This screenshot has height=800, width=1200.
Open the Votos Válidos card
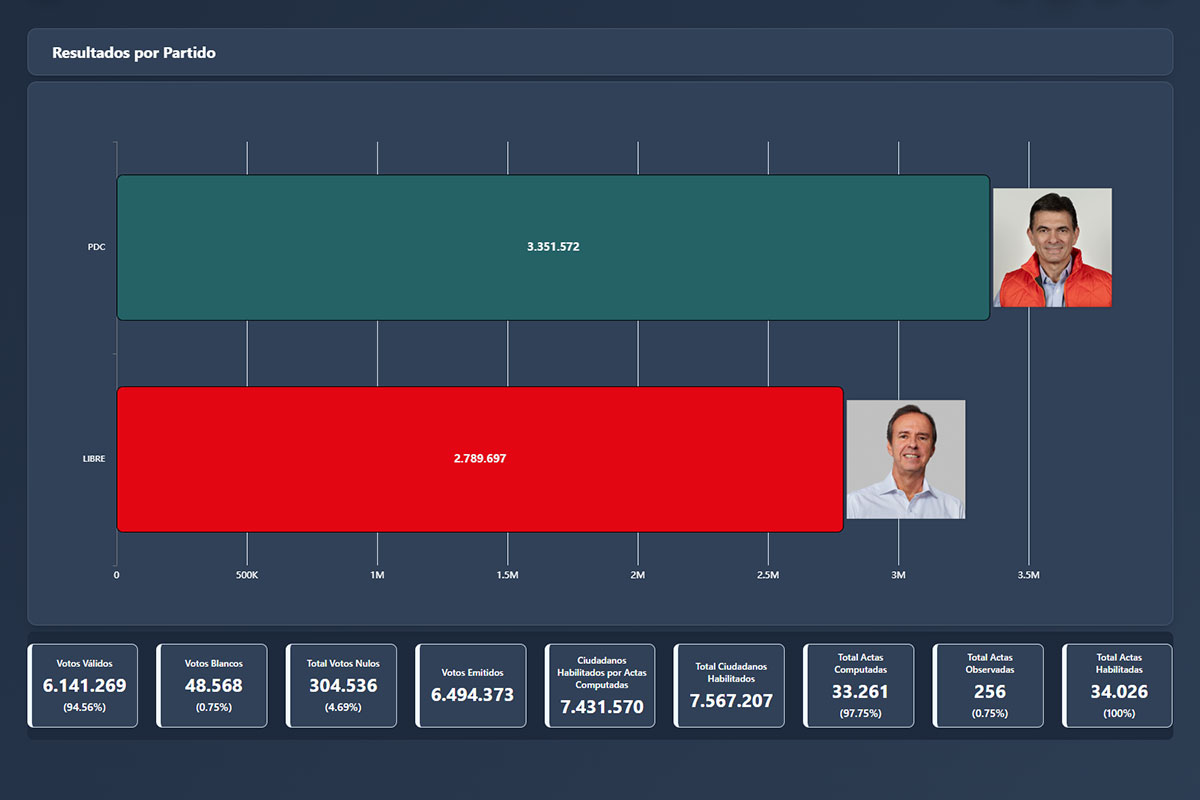tap(84, 685)
